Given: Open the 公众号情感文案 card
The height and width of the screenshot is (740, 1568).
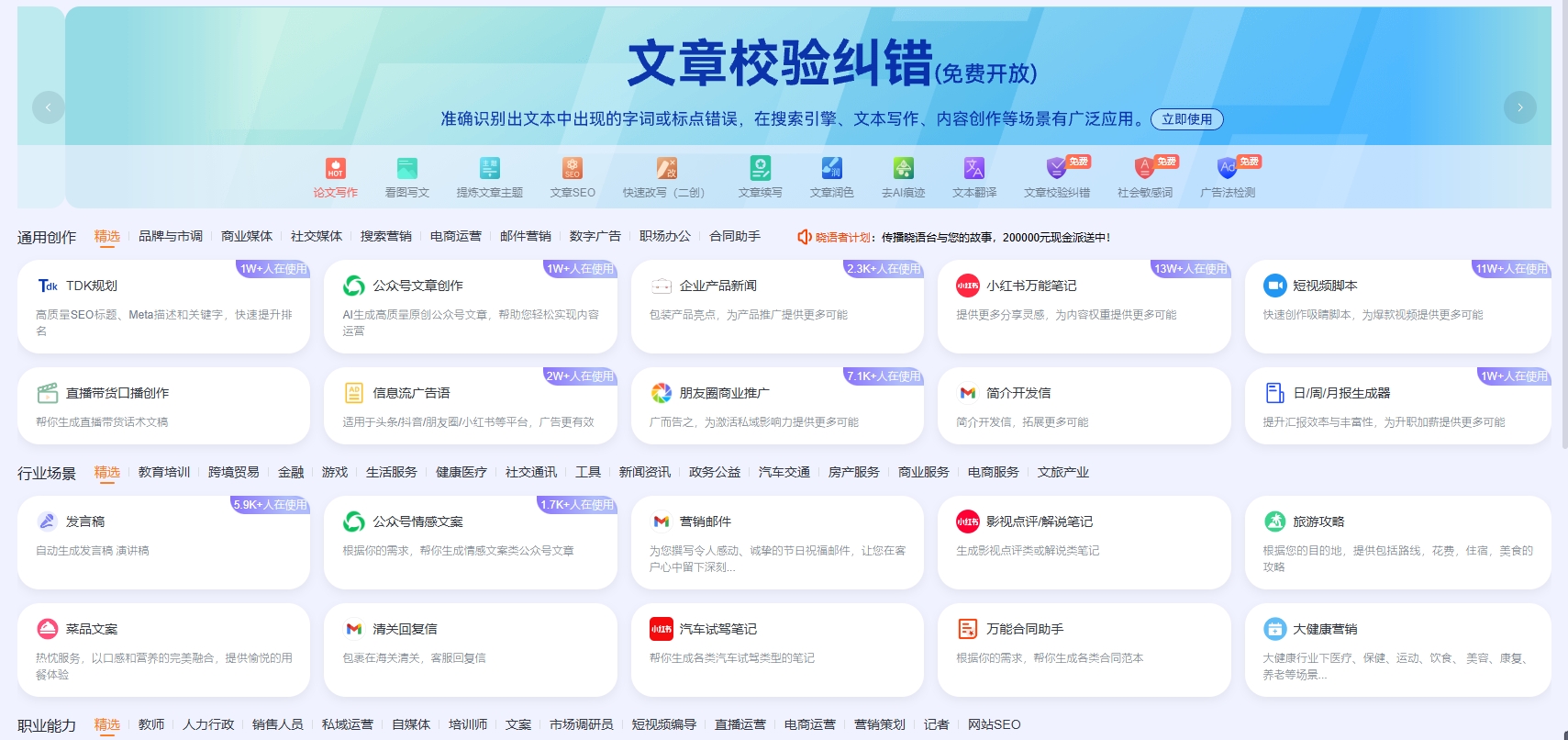Looking at the screenshot, I should (x=471, y=543).
